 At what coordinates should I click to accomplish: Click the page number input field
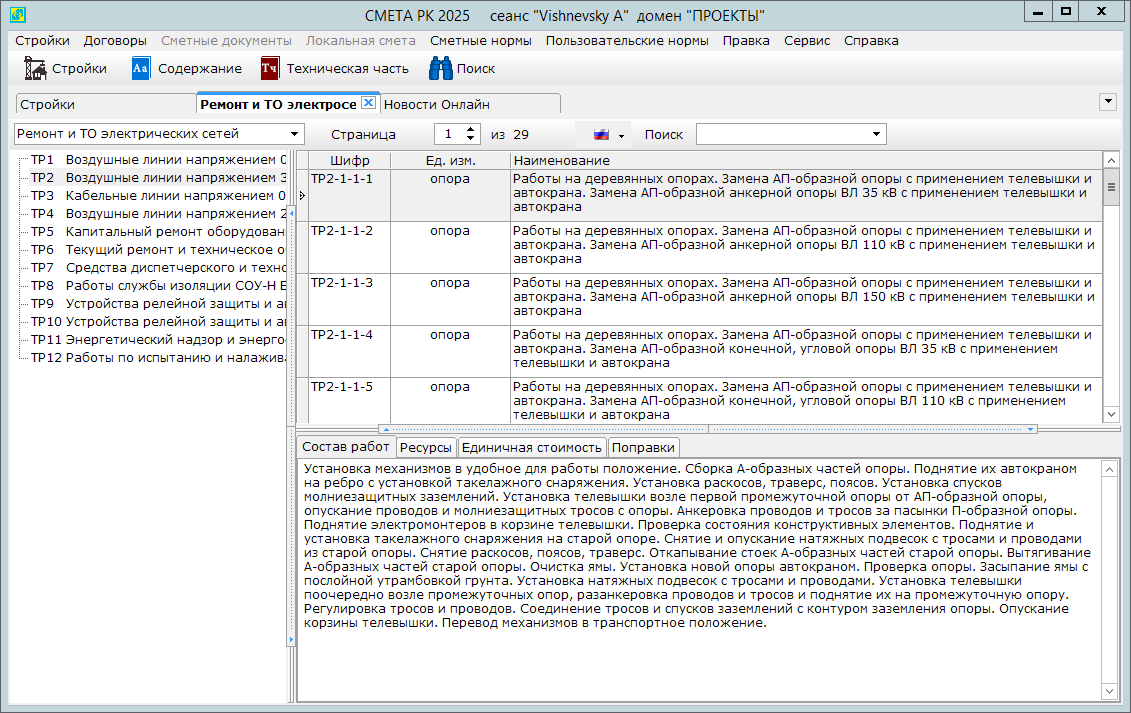point(449,134)
